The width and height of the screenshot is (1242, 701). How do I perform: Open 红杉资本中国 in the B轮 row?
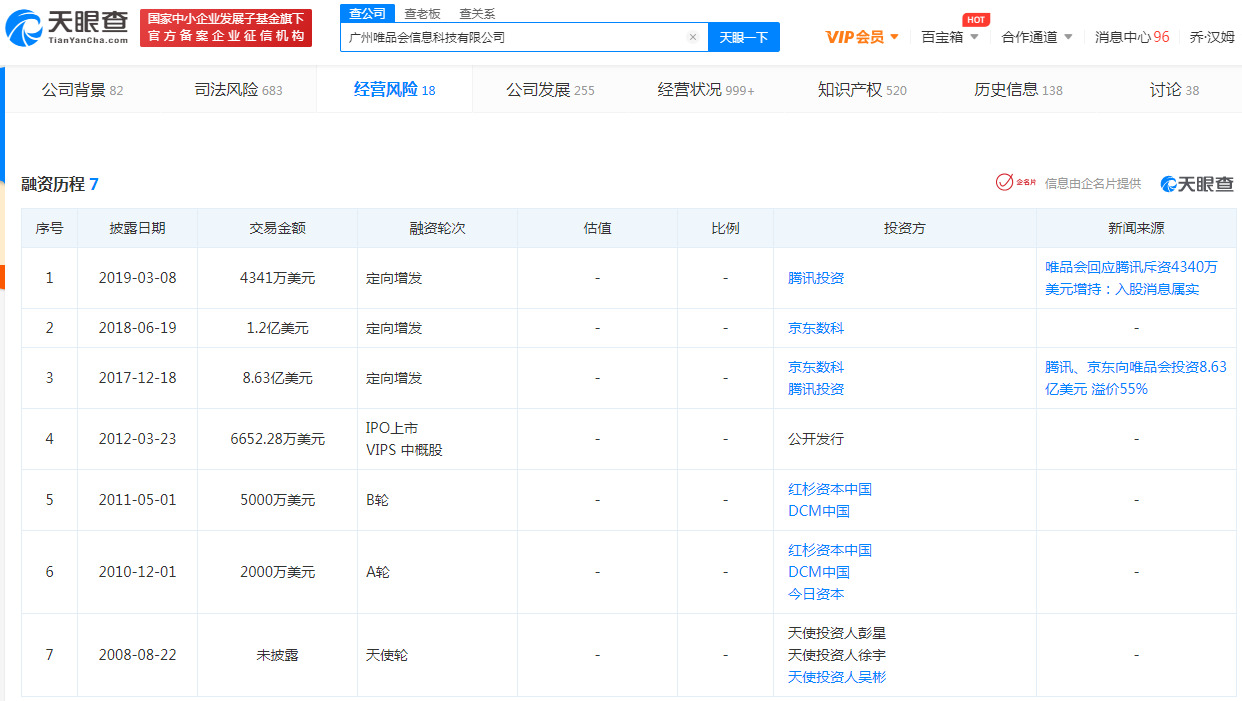coord(830,489)
